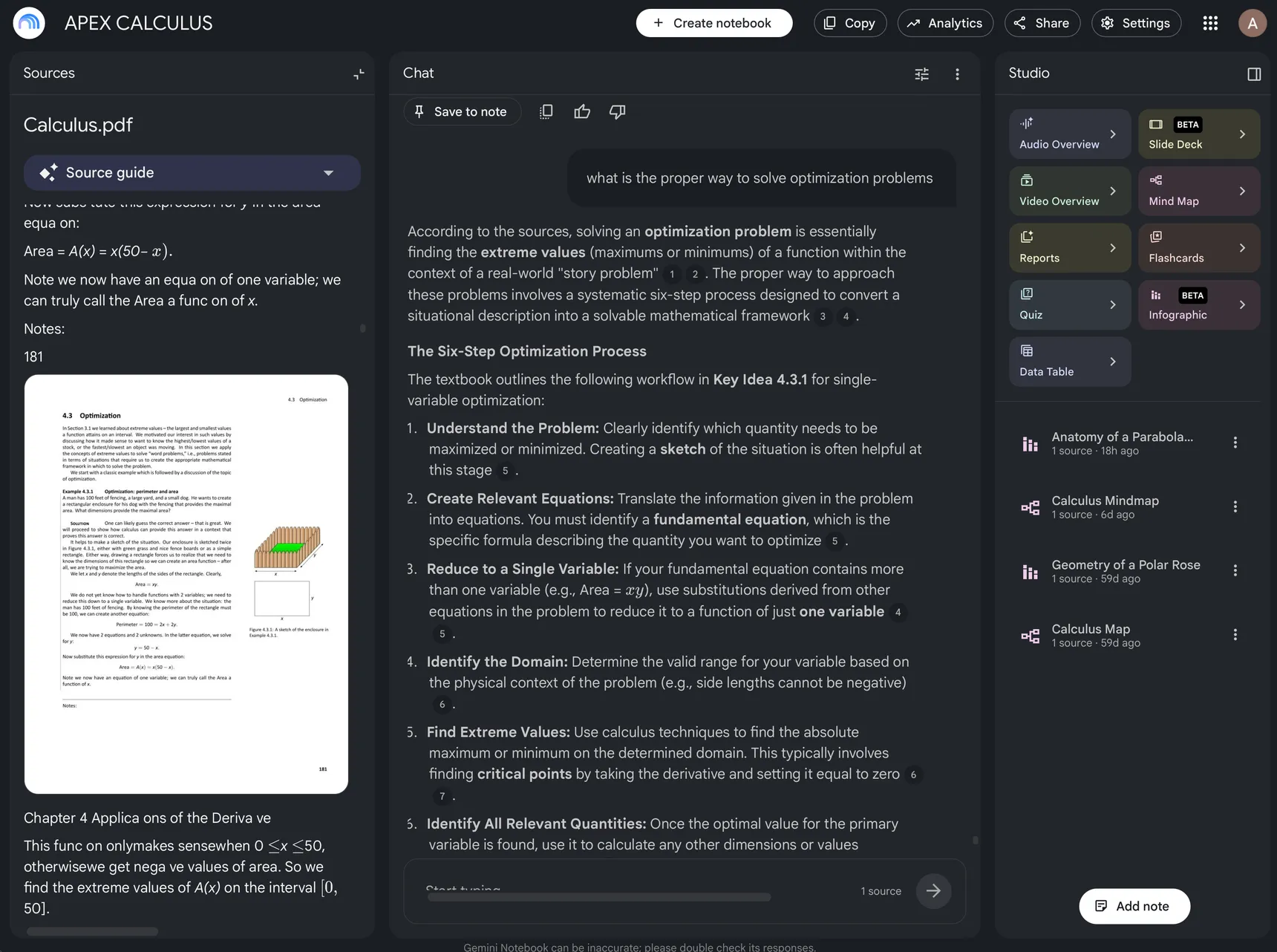Click the 1 source indicator
This screenshot has width=1277, height=952.
coord(881,891)
